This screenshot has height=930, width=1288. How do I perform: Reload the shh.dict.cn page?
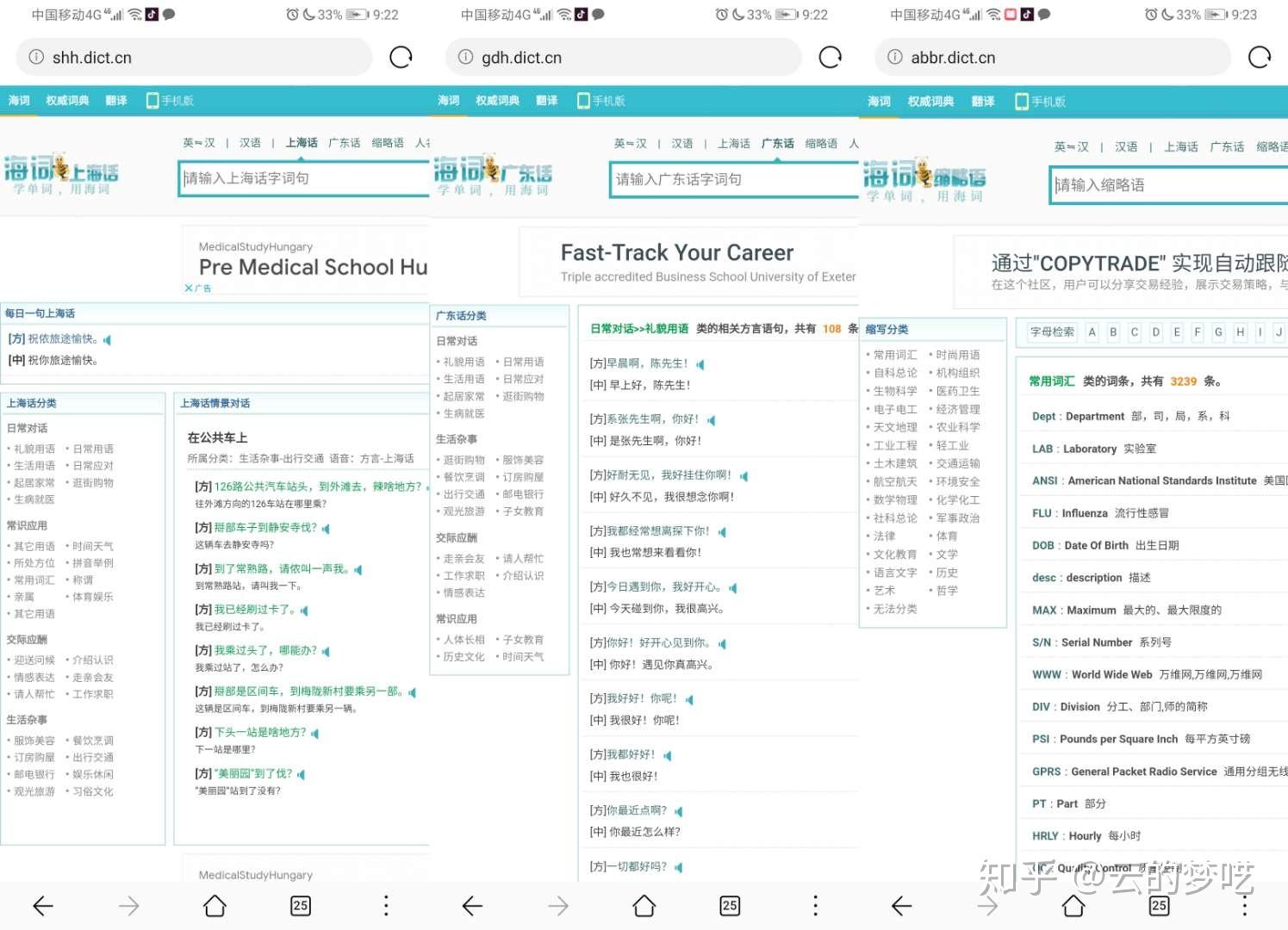pyautogui.click(x=401, y=58)
